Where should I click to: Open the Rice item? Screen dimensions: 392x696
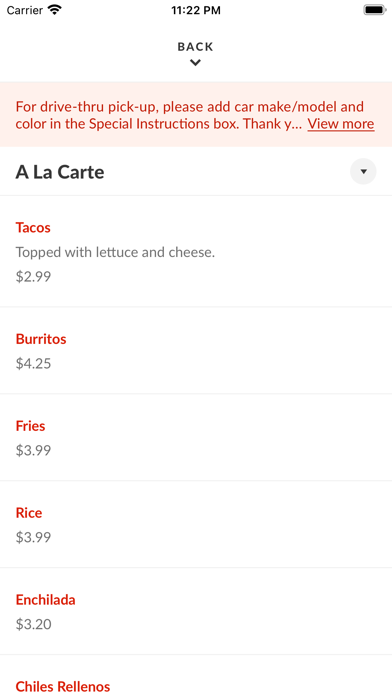[196, 524]
